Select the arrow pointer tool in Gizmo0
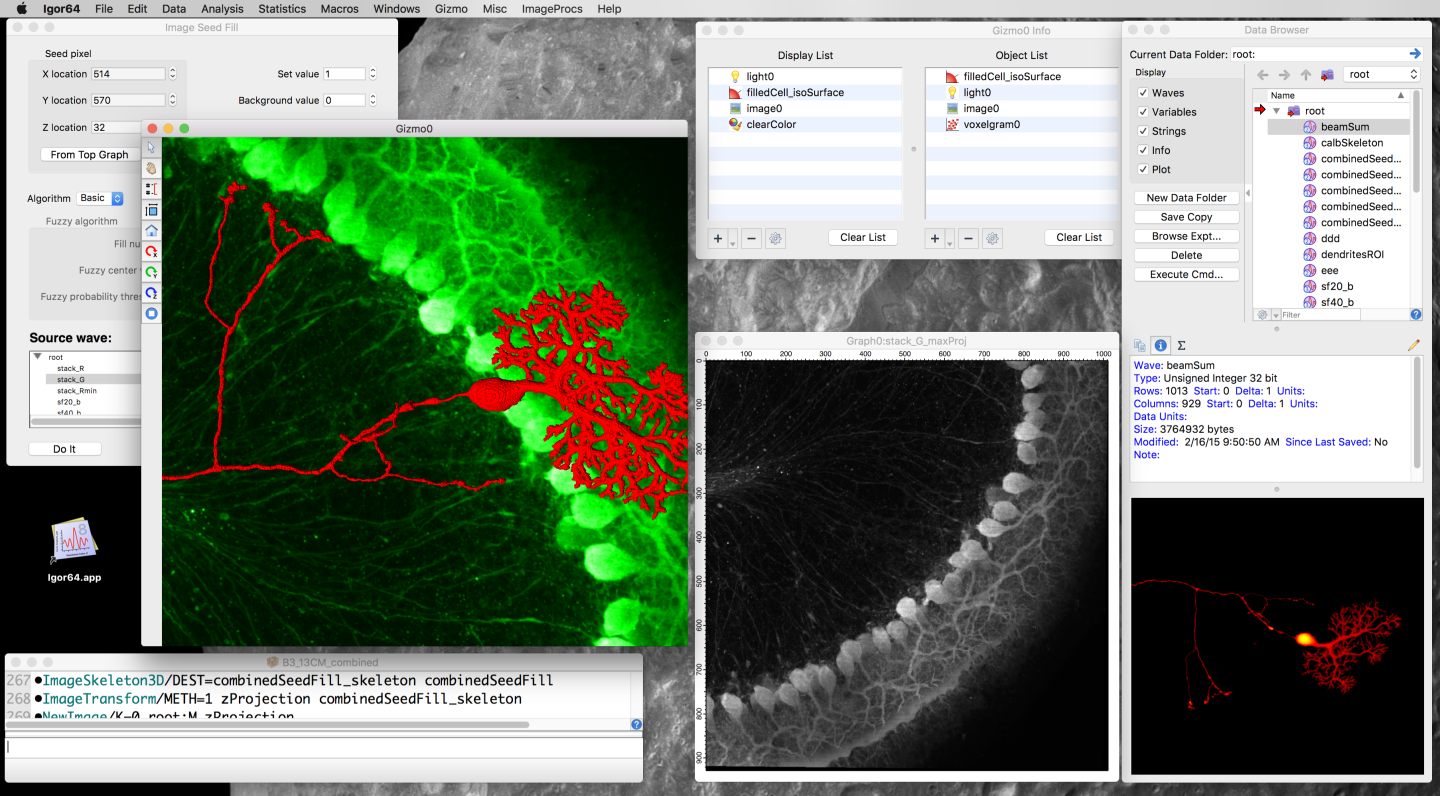1440x796 pixels. tap(152, 147)
